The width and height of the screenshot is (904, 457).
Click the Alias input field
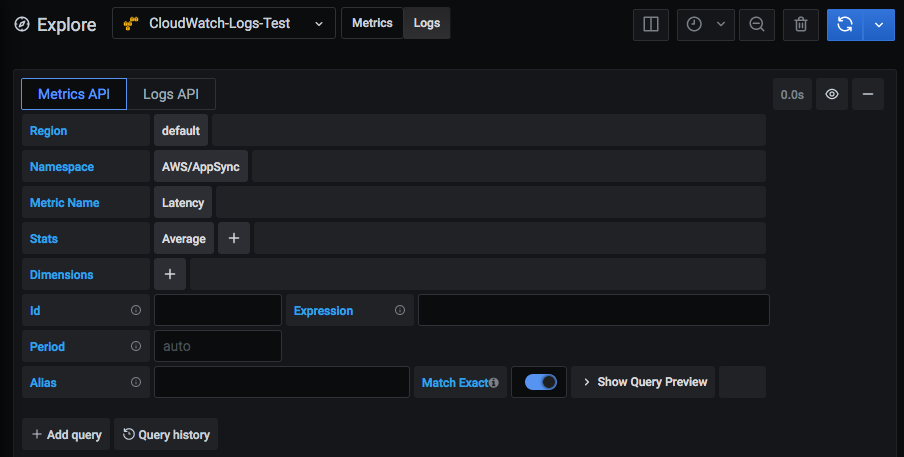tap(281, 382)
